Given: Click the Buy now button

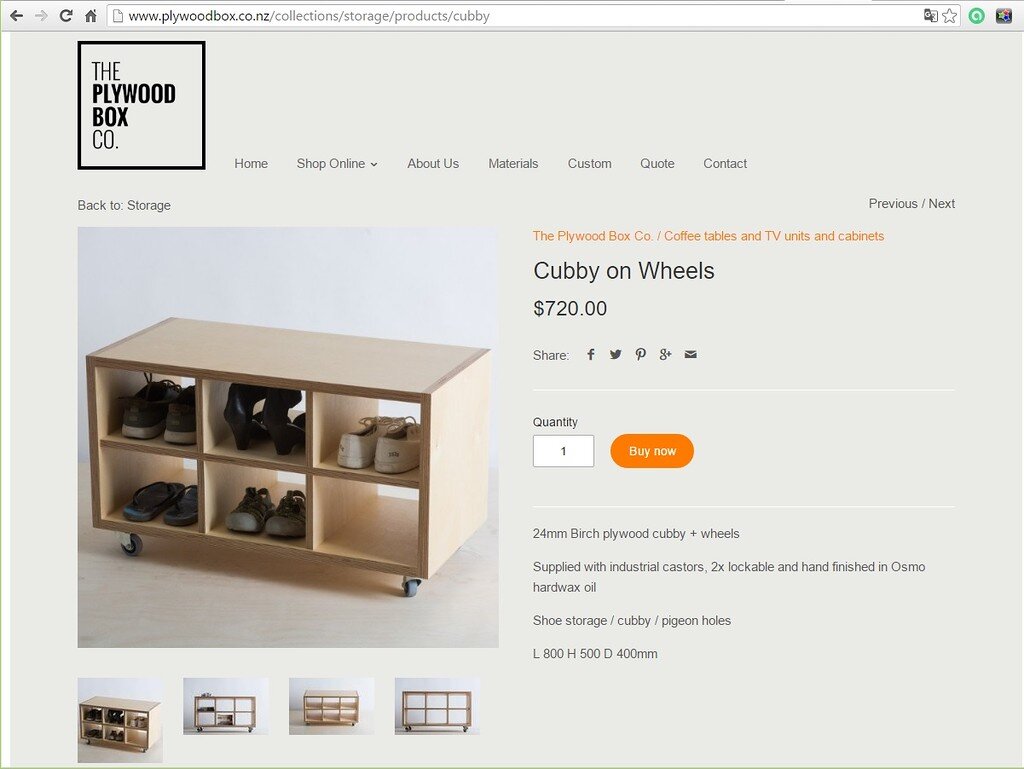Looking at the screenshot, I should pos(652,451).
